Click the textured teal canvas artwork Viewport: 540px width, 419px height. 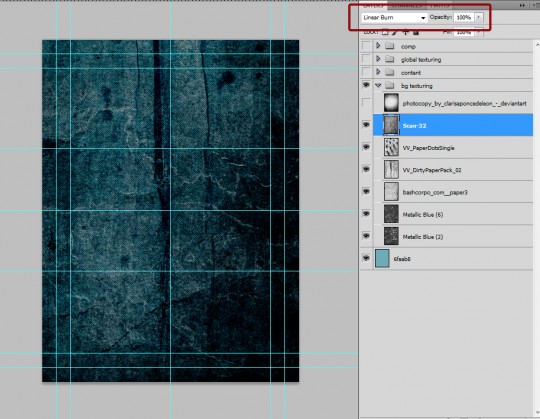coord(170,211)
